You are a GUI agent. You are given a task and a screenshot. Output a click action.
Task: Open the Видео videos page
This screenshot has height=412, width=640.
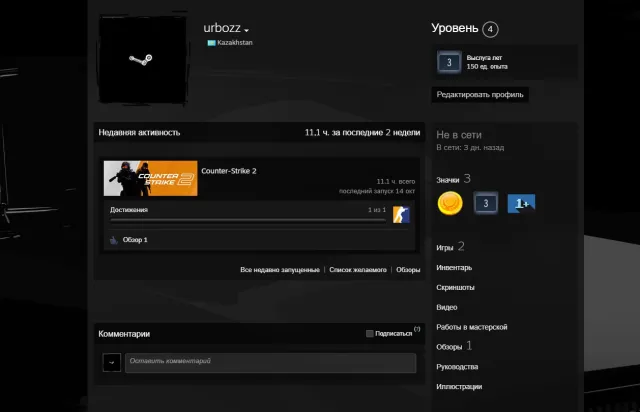click(x=447, y=307)
